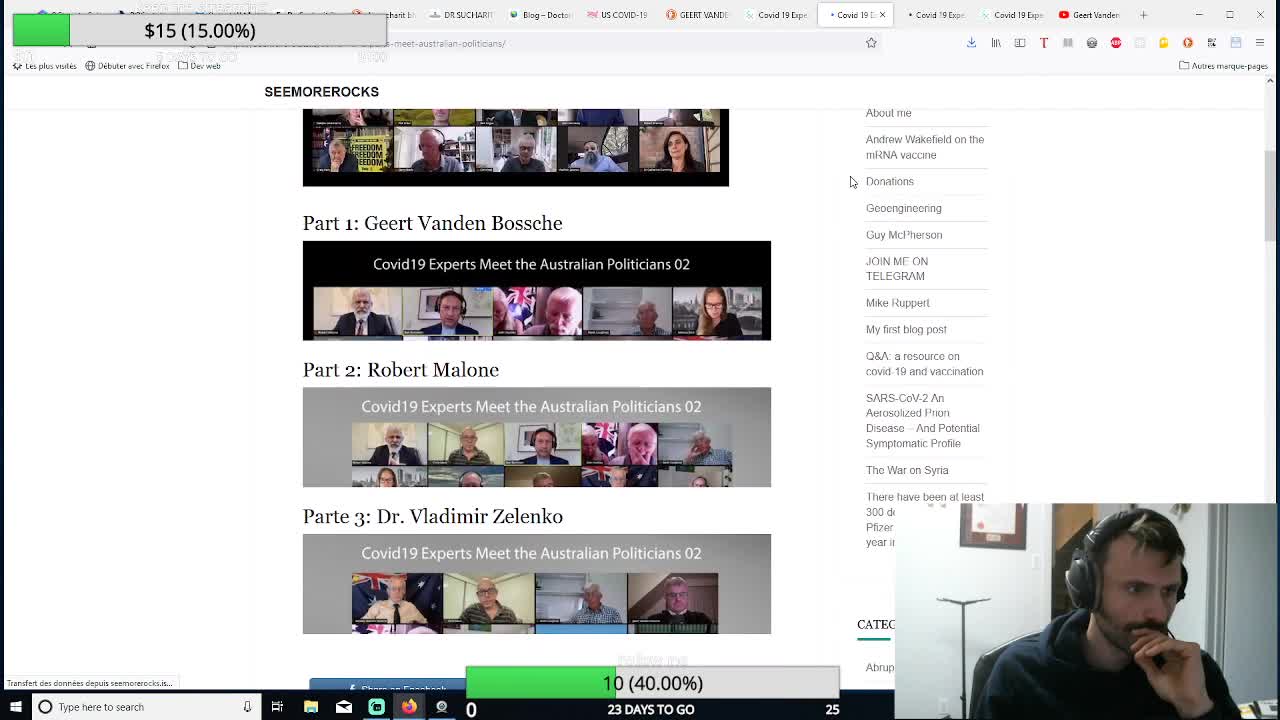The image size is (1280, 720).
Task: Click the orange DuckDuckGo extension icon
Action: pos(1187,43)
